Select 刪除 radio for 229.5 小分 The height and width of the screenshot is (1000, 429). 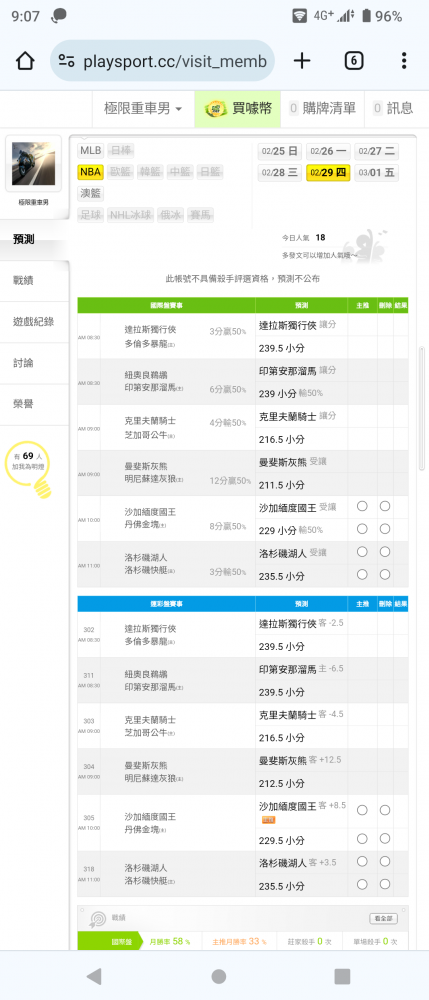point(385,839)
